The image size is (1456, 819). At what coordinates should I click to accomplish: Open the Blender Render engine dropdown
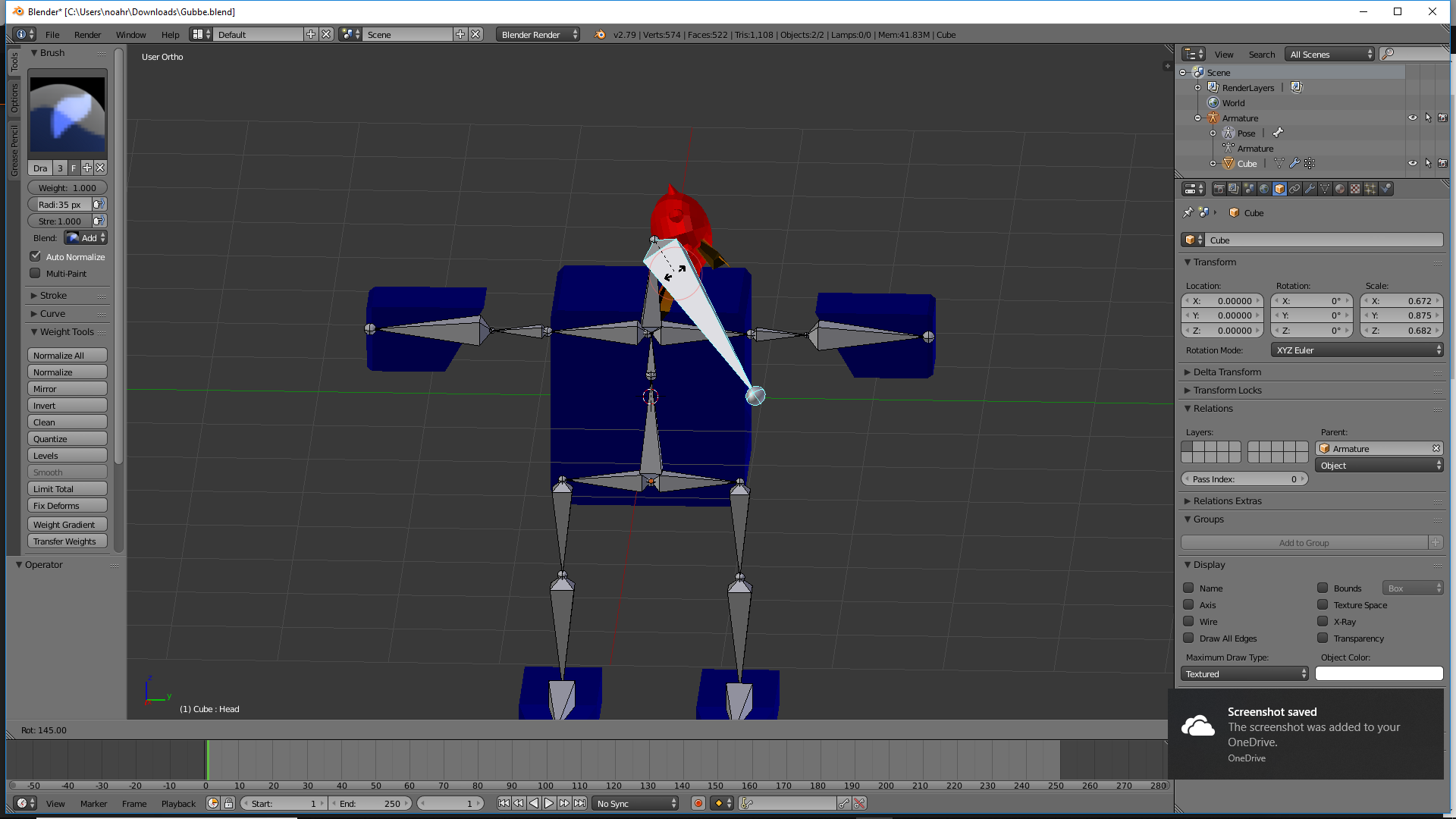coord(538,34)
